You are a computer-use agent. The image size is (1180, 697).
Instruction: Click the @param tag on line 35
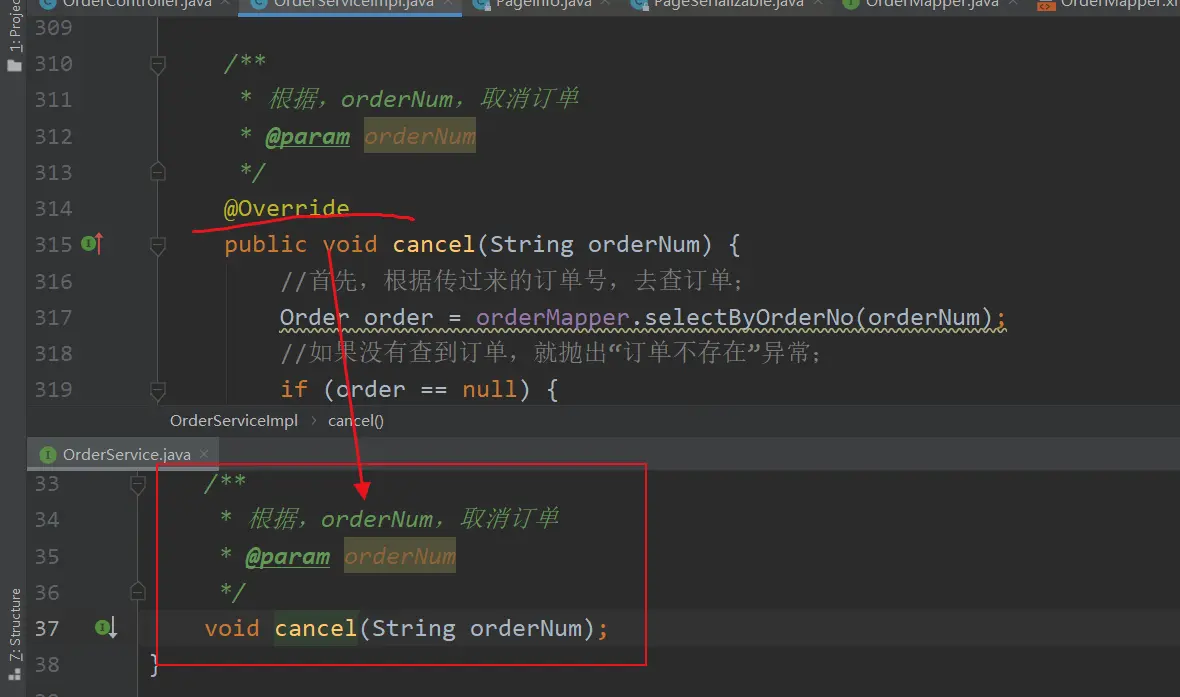287,556
